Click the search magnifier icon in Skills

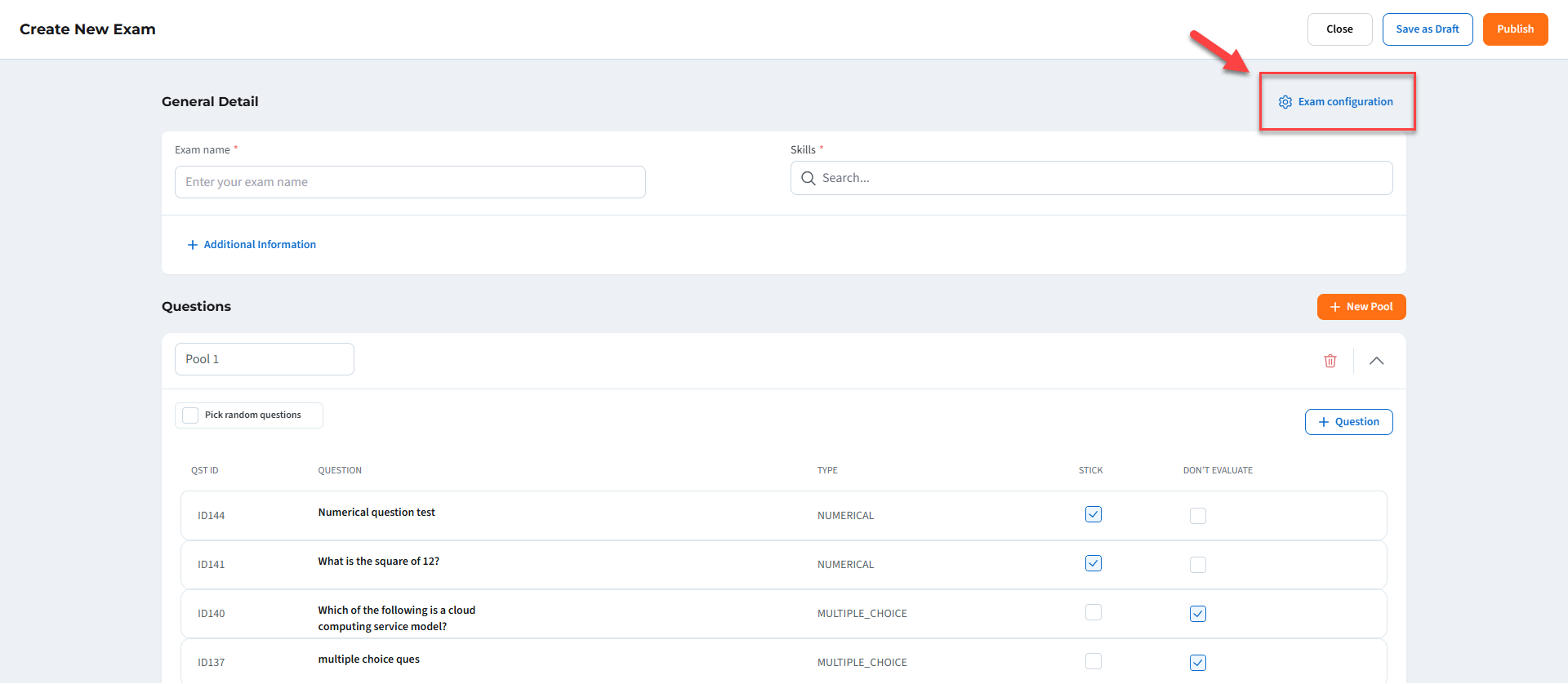click(x=808, y=178)
